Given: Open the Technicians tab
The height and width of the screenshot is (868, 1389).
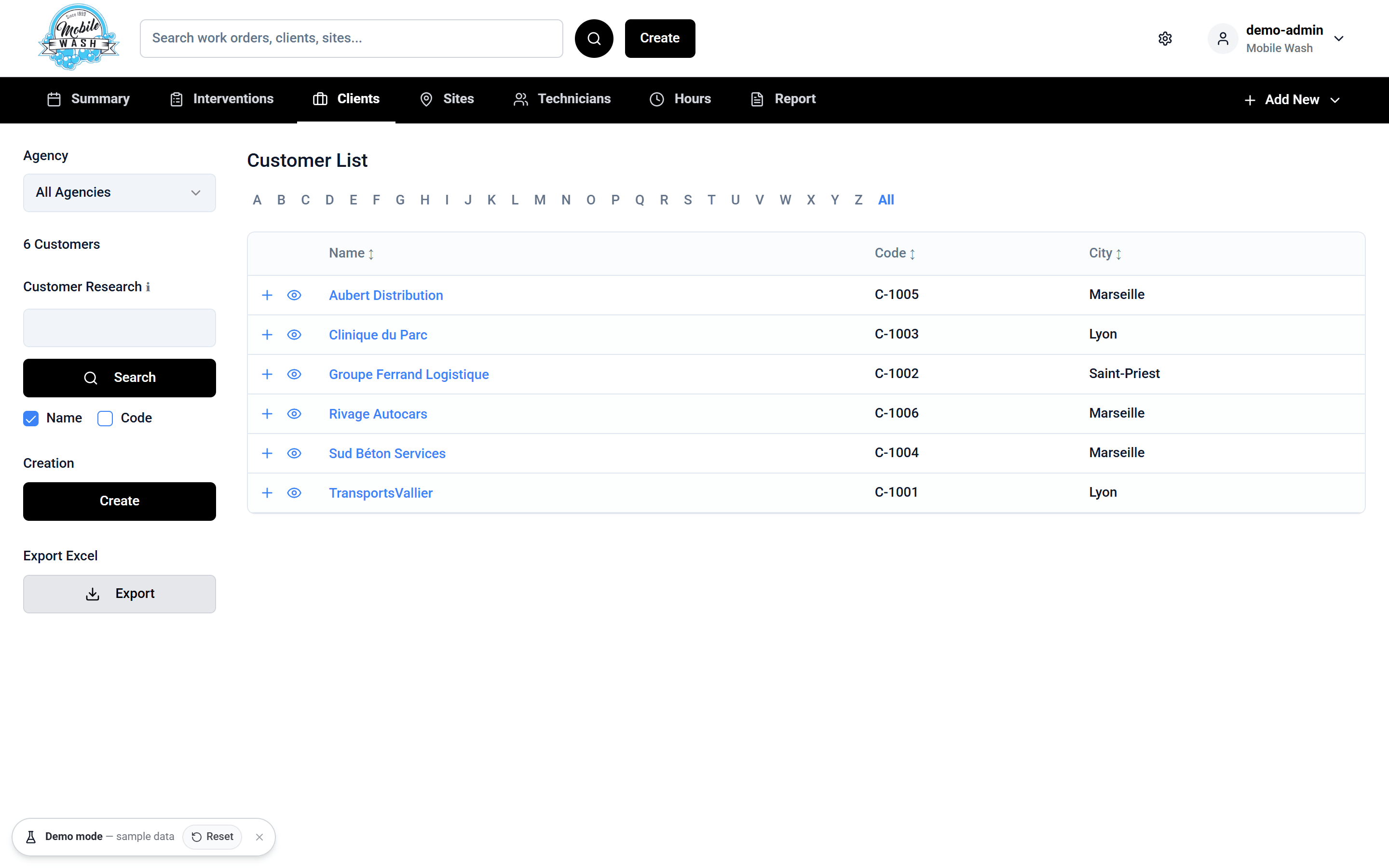Looking at the screenshot, I should (x=562, y=99).
